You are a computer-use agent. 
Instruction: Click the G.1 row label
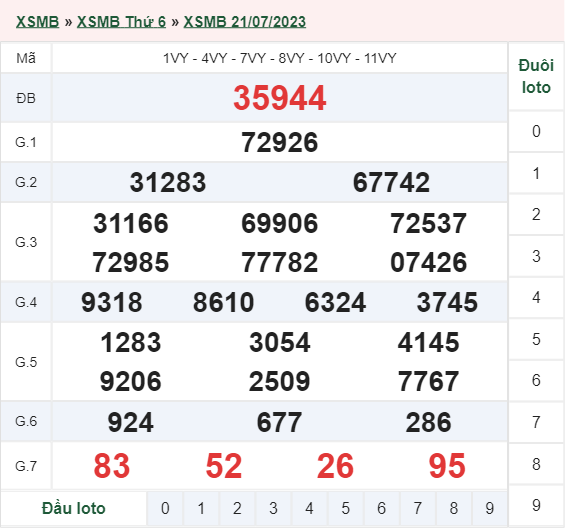pos(26,142)
